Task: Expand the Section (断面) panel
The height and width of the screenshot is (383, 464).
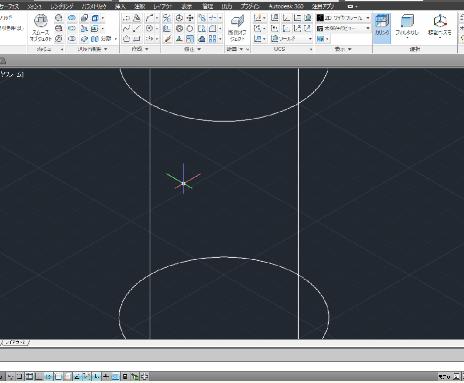Action: (x=235, y=49)
